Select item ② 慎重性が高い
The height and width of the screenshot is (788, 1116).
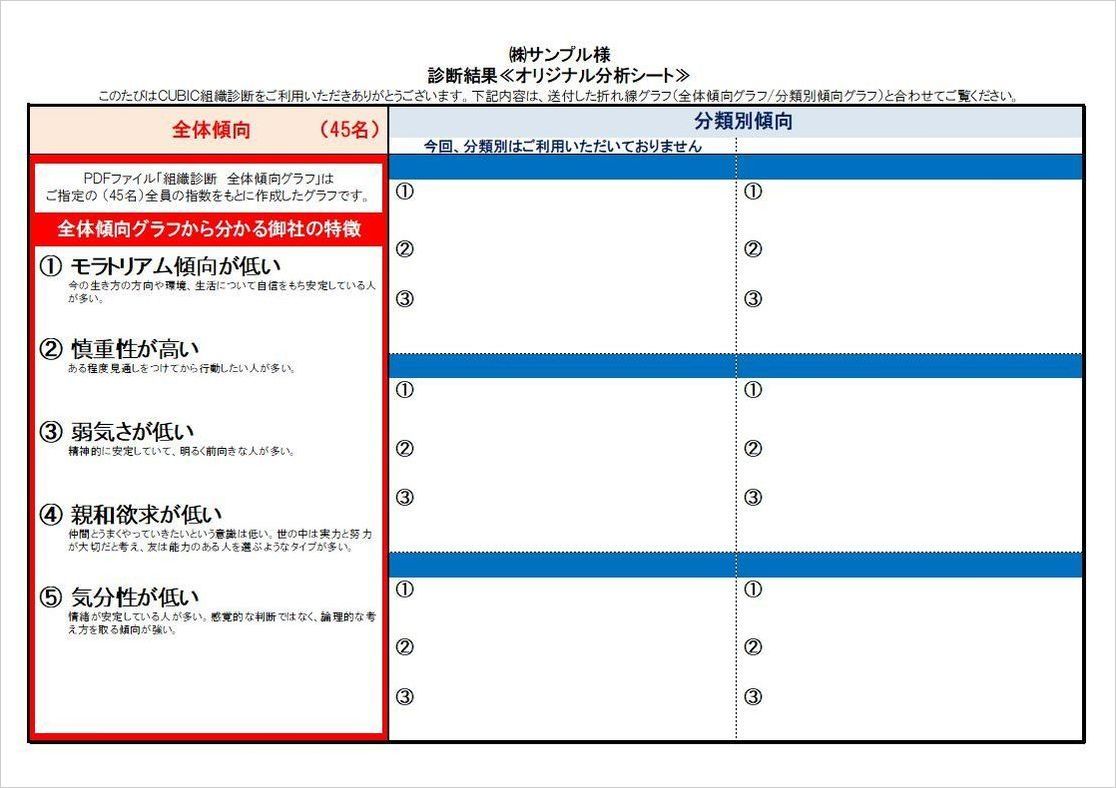pos(120,349)
